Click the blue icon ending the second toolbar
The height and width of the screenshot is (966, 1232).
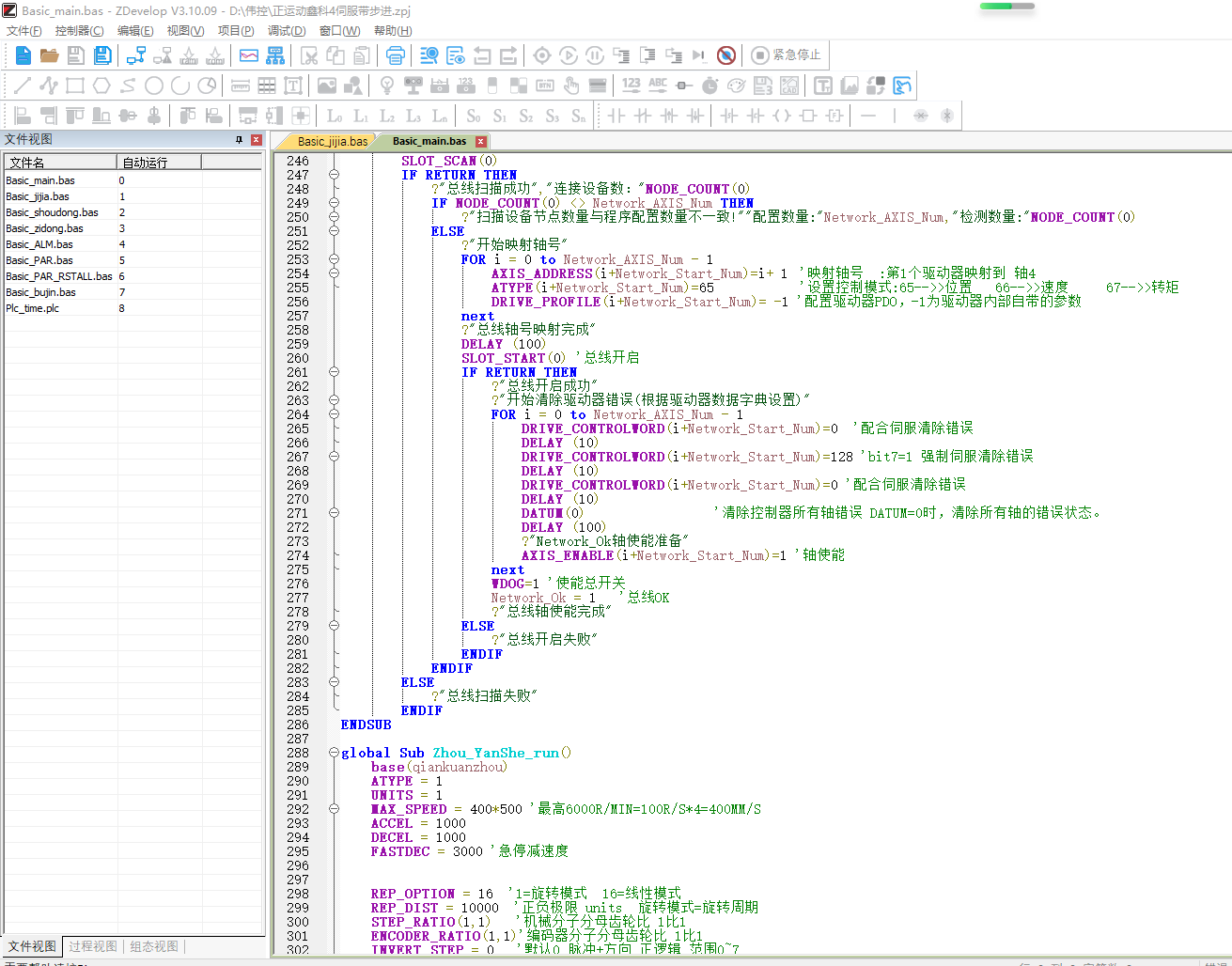click(902, 86)
